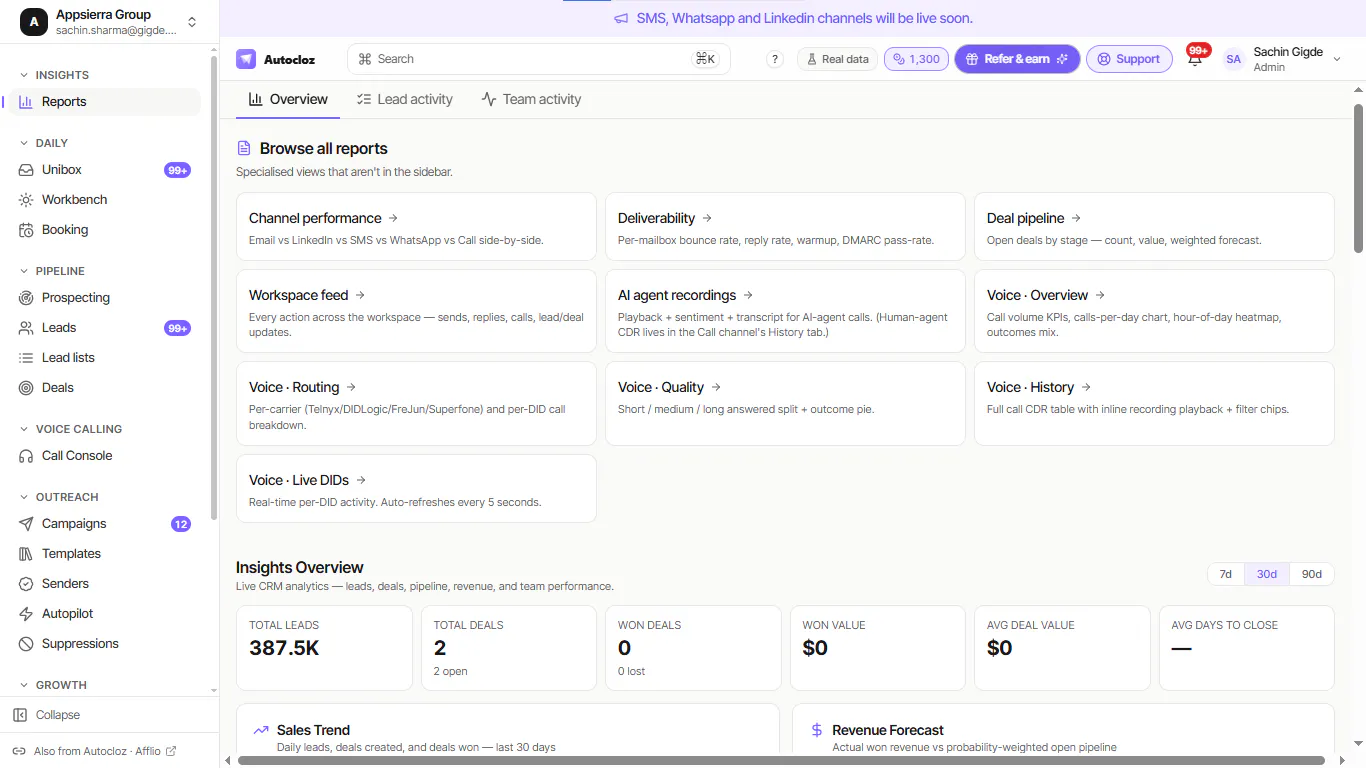Open the Workspace feed report
The height and width of the screenshot is (768, 1366).
pos(416,311)
